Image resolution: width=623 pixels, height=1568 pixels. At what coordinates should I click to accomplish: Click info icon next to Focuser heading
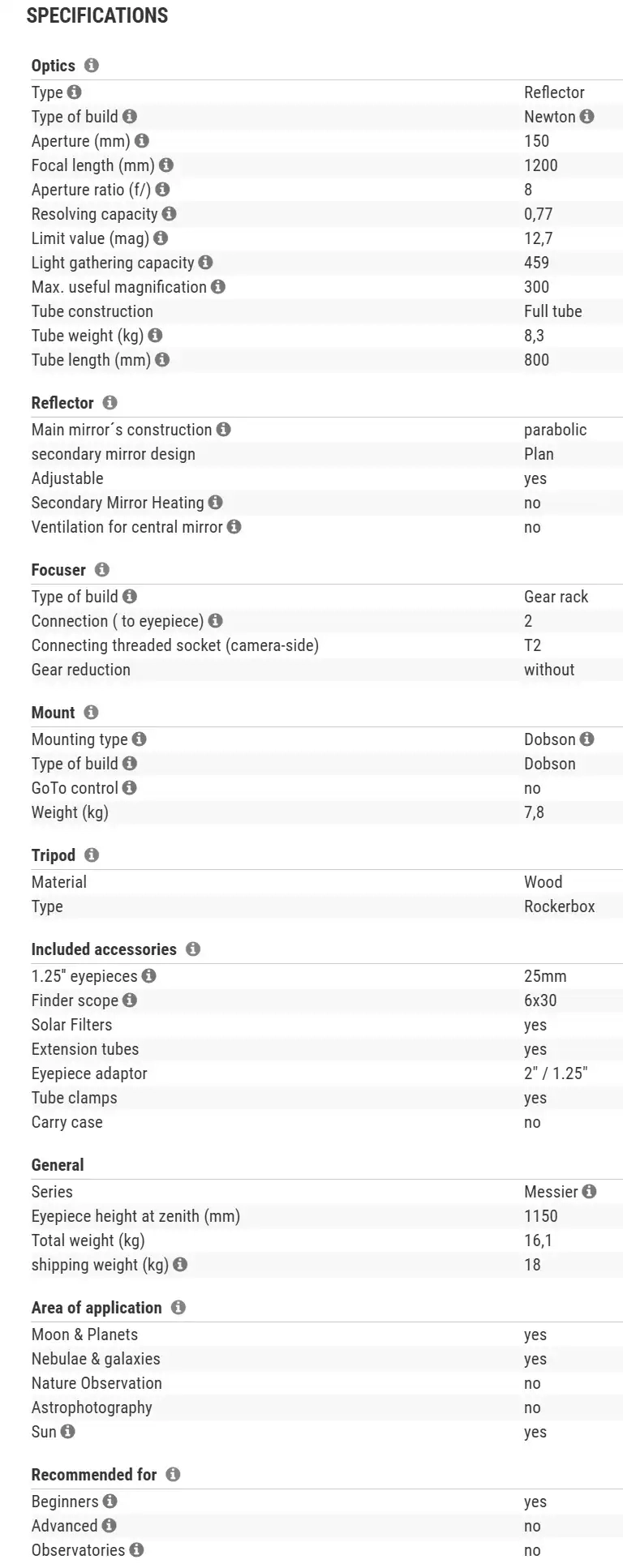point(102,570)
